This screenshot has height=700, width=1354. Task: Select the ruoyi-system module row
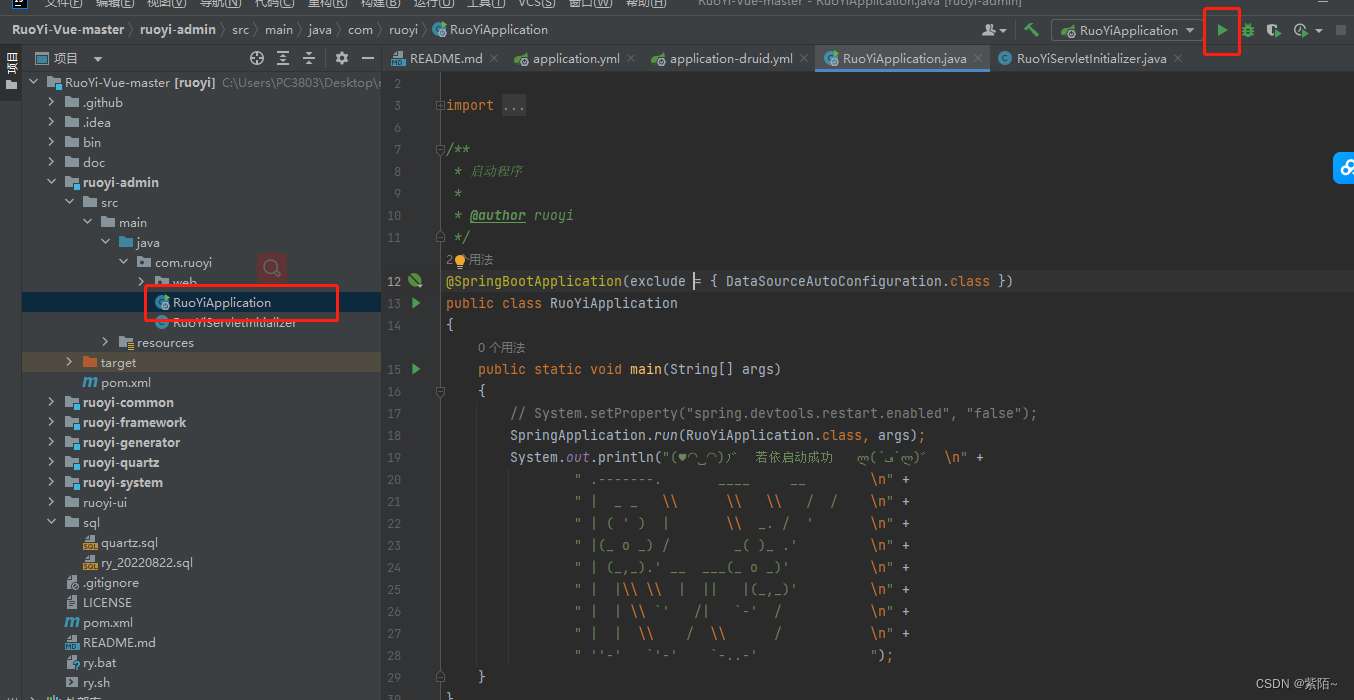pos(201,482)
